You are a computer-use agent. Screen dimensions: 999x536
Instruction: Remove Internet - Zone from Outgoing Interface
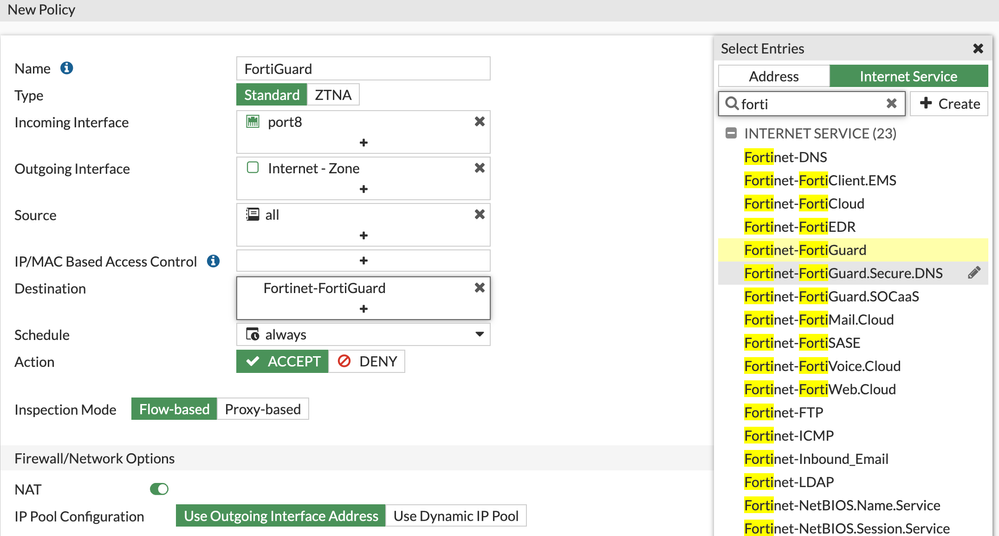click(x=480, y=168)
